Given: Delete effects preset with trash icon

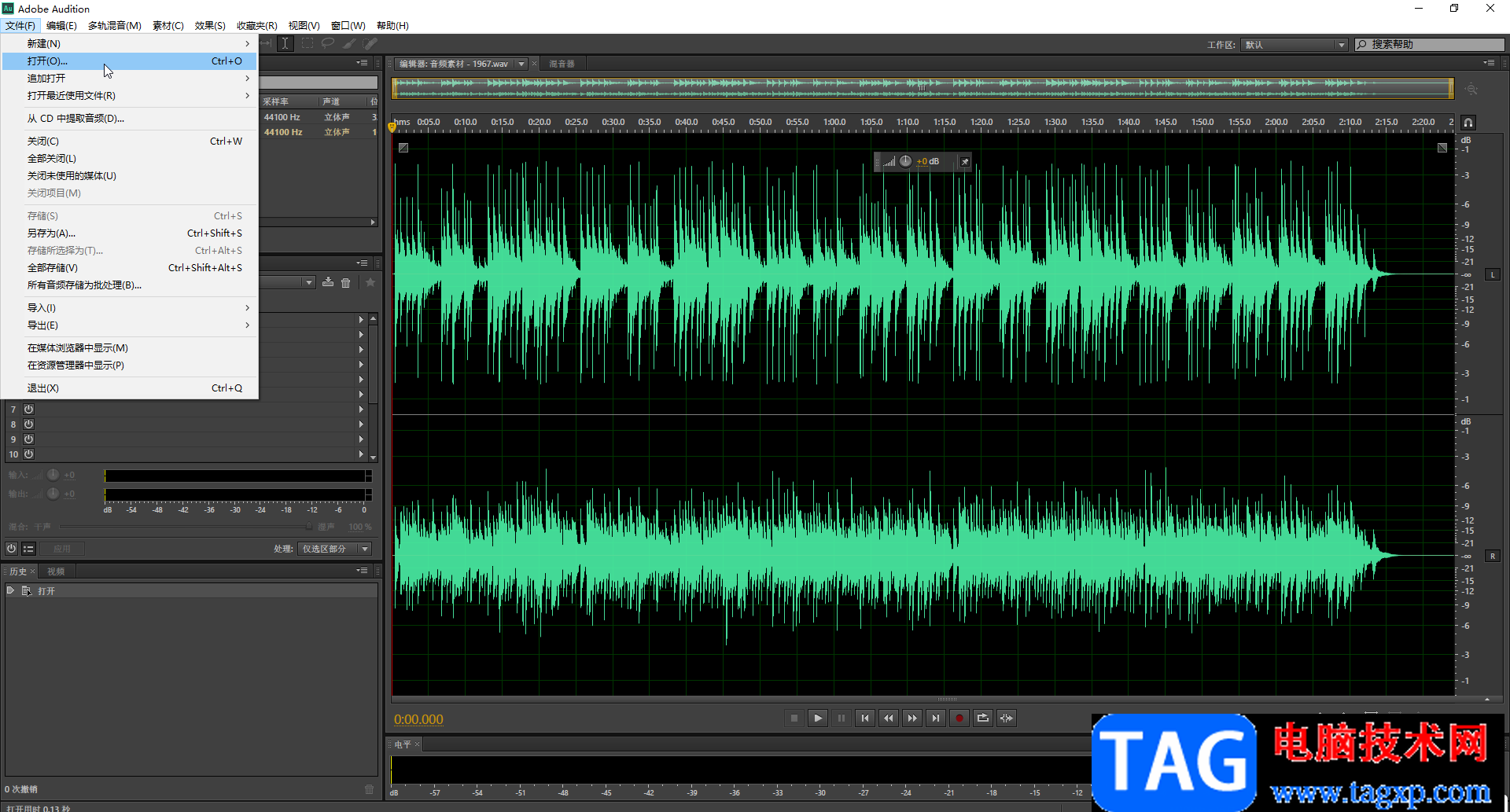Looking at the screenshot, I should click(x=346, y=282).
